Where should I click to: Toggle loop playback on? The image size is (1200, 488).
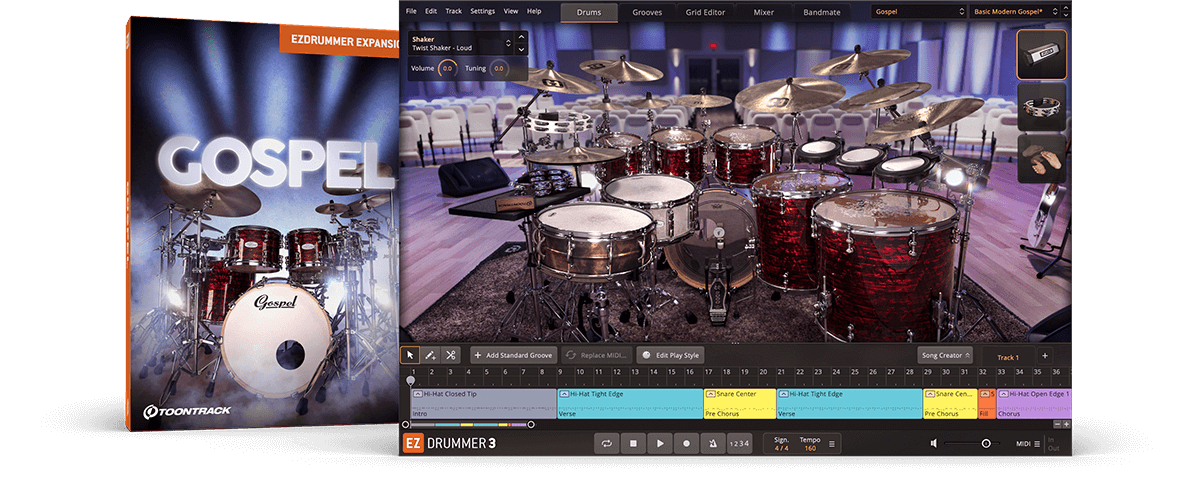coord(606,443)
